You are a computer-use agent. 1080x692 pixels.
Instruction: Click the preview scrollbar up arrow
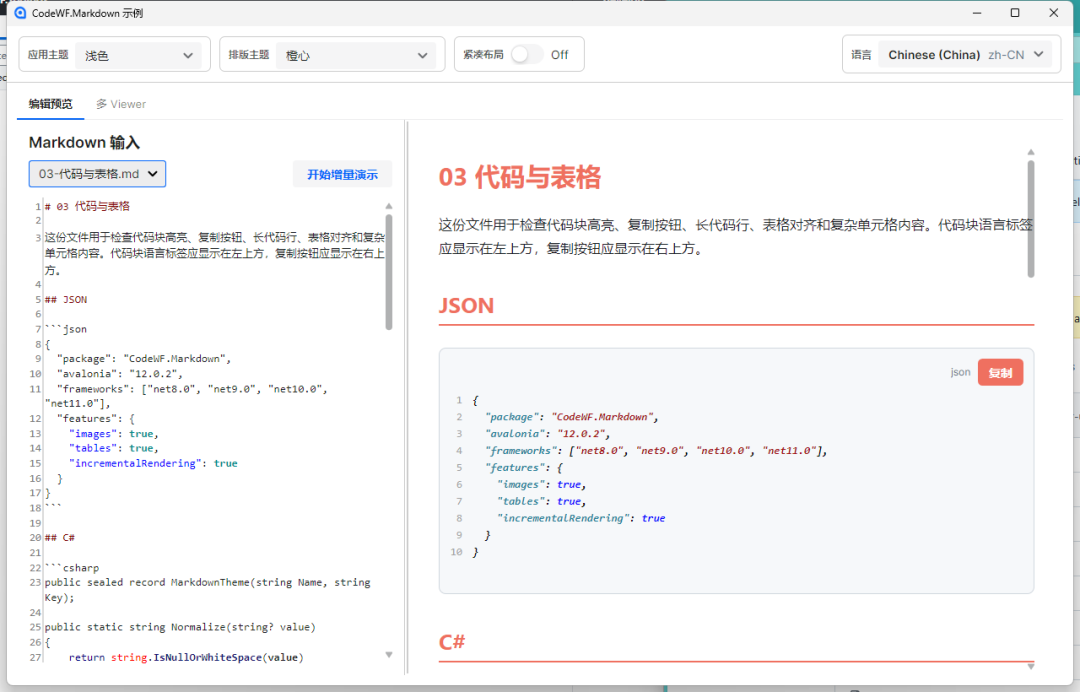click(x=1031, y=152)
